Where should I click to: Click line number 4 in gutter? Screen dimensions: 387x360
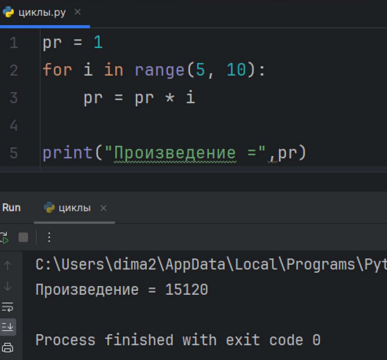point(14,125)
